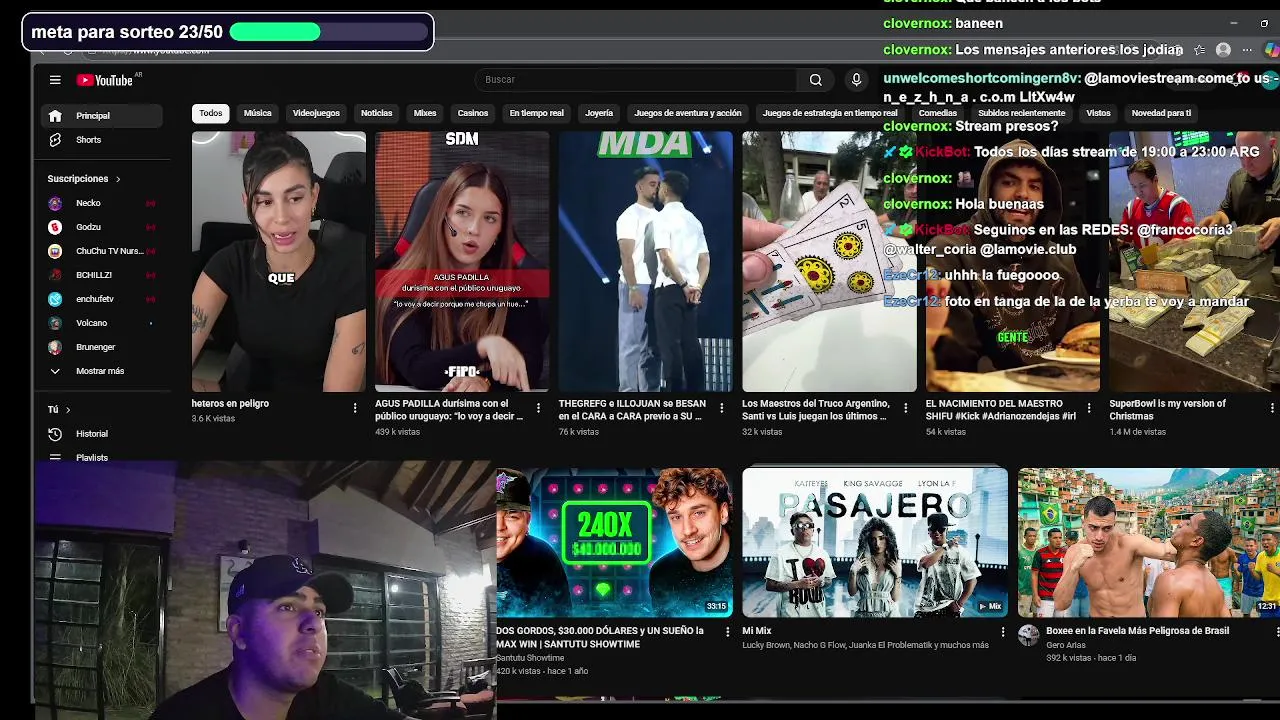Image resolution: width=1280 pixels, height=720 pixels.
Task: Open Brunenger channel subscription
Action: 102,347
